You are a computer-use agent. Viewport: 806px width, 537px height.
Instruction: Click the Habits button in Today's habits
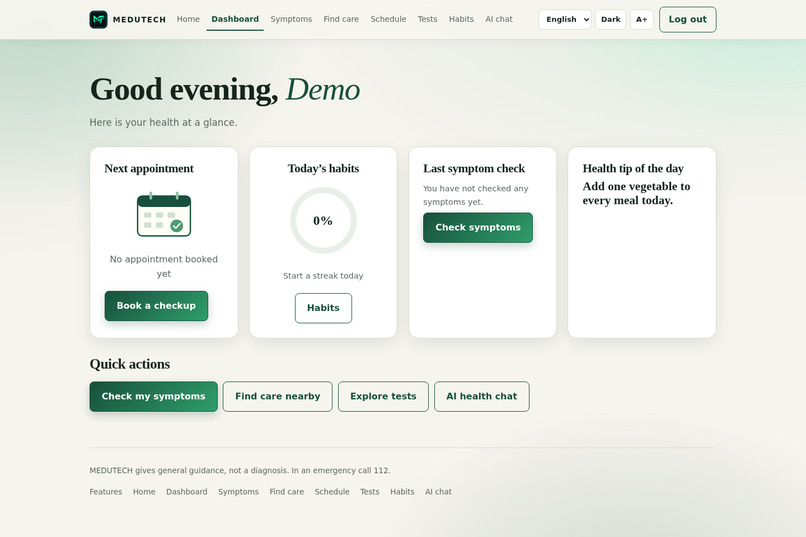click(x=323, y=308)
